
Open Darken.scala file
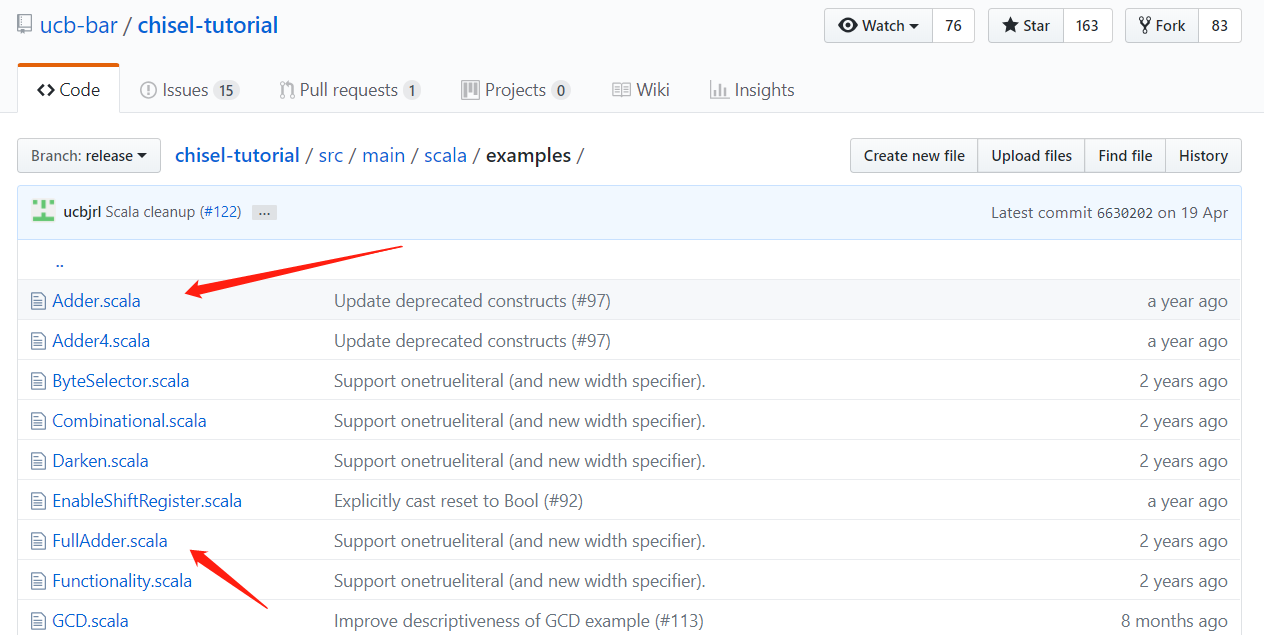pyautogui.click(x=100, y=461)
